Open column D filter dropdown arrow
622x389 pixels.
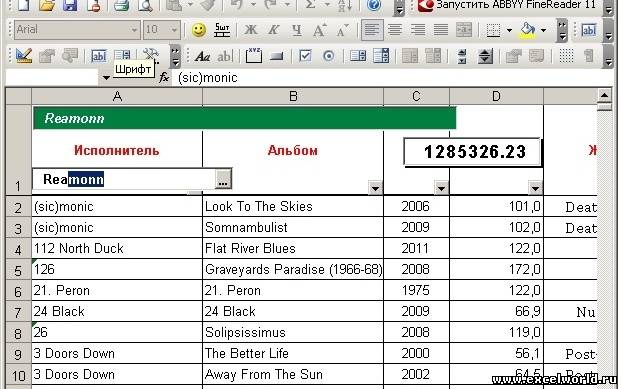(x=535, y=187)
